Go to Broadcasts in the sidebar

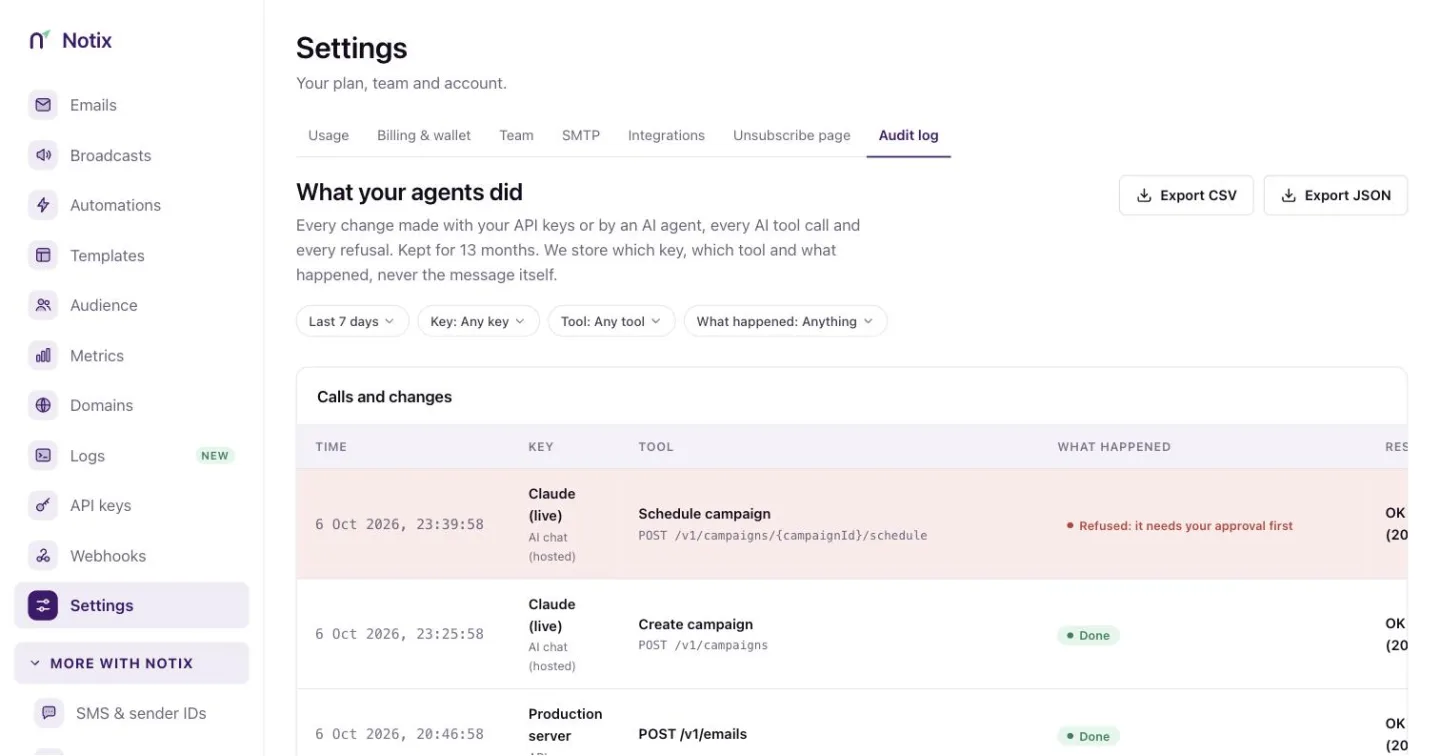[131, 155]
